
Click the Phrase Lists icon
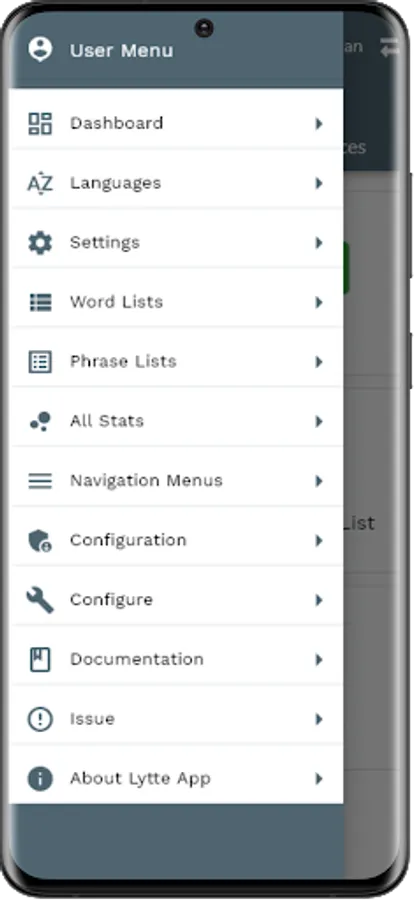[40, 362]
